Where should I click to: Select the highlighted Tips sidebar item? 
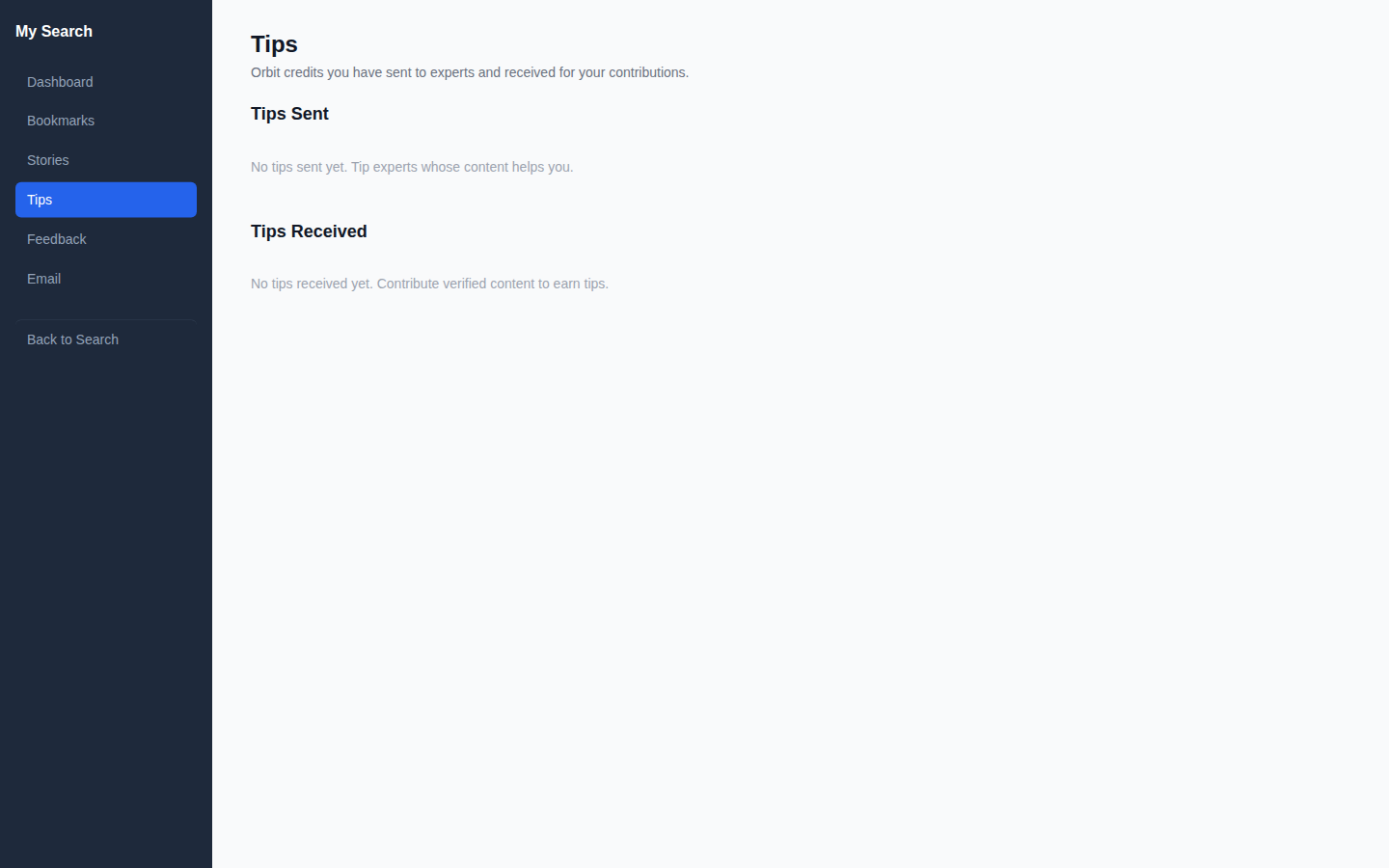106,200
